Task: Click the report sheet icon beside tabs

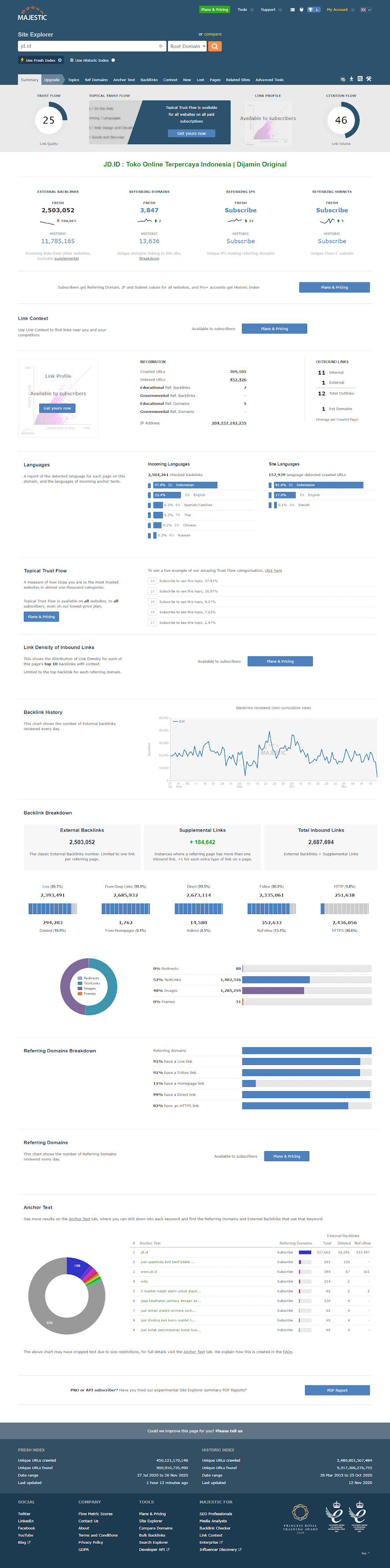Action: tap(360, 79)
